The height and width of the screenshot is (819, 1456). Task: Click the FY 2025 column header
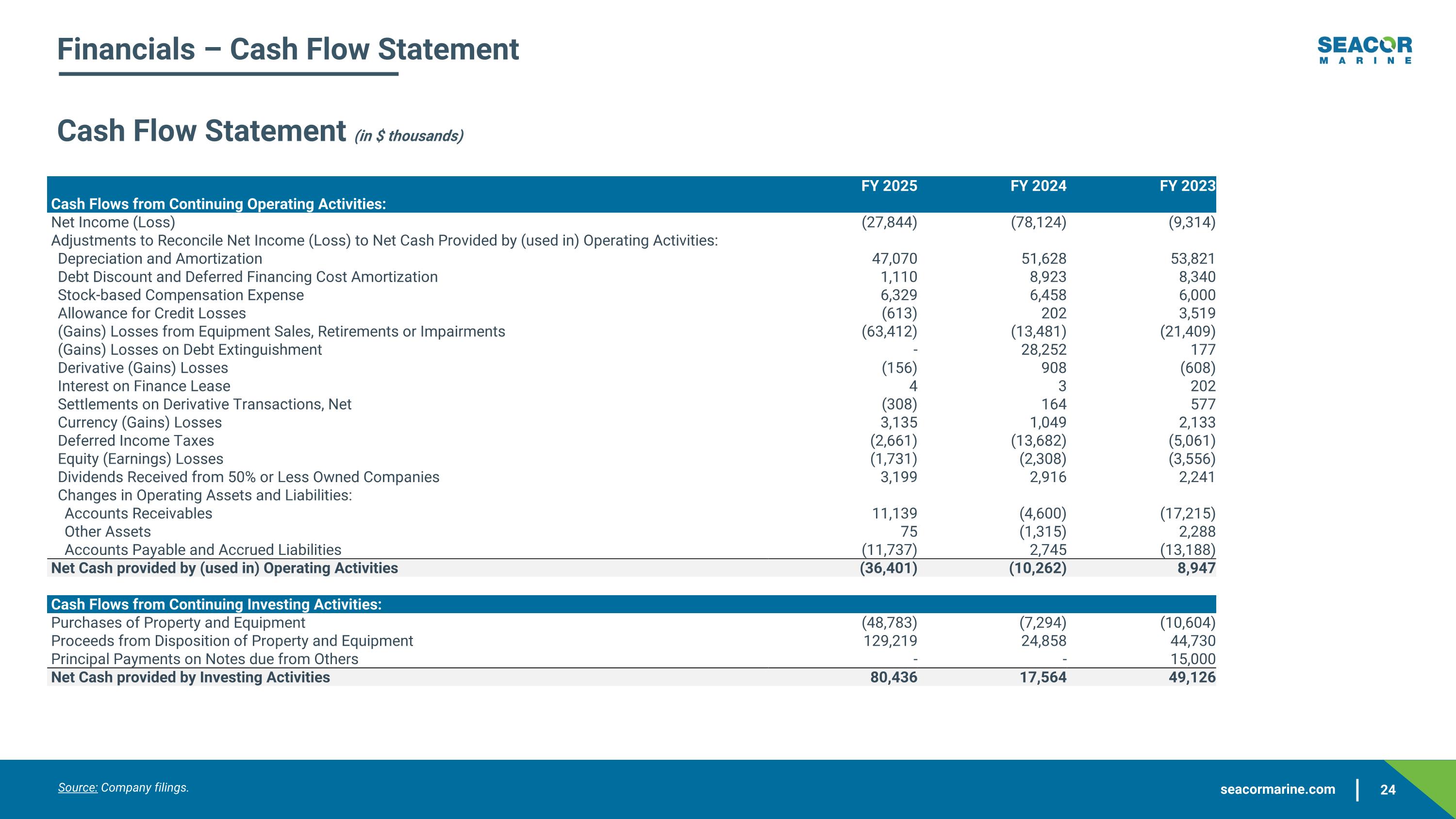[889, 186]
